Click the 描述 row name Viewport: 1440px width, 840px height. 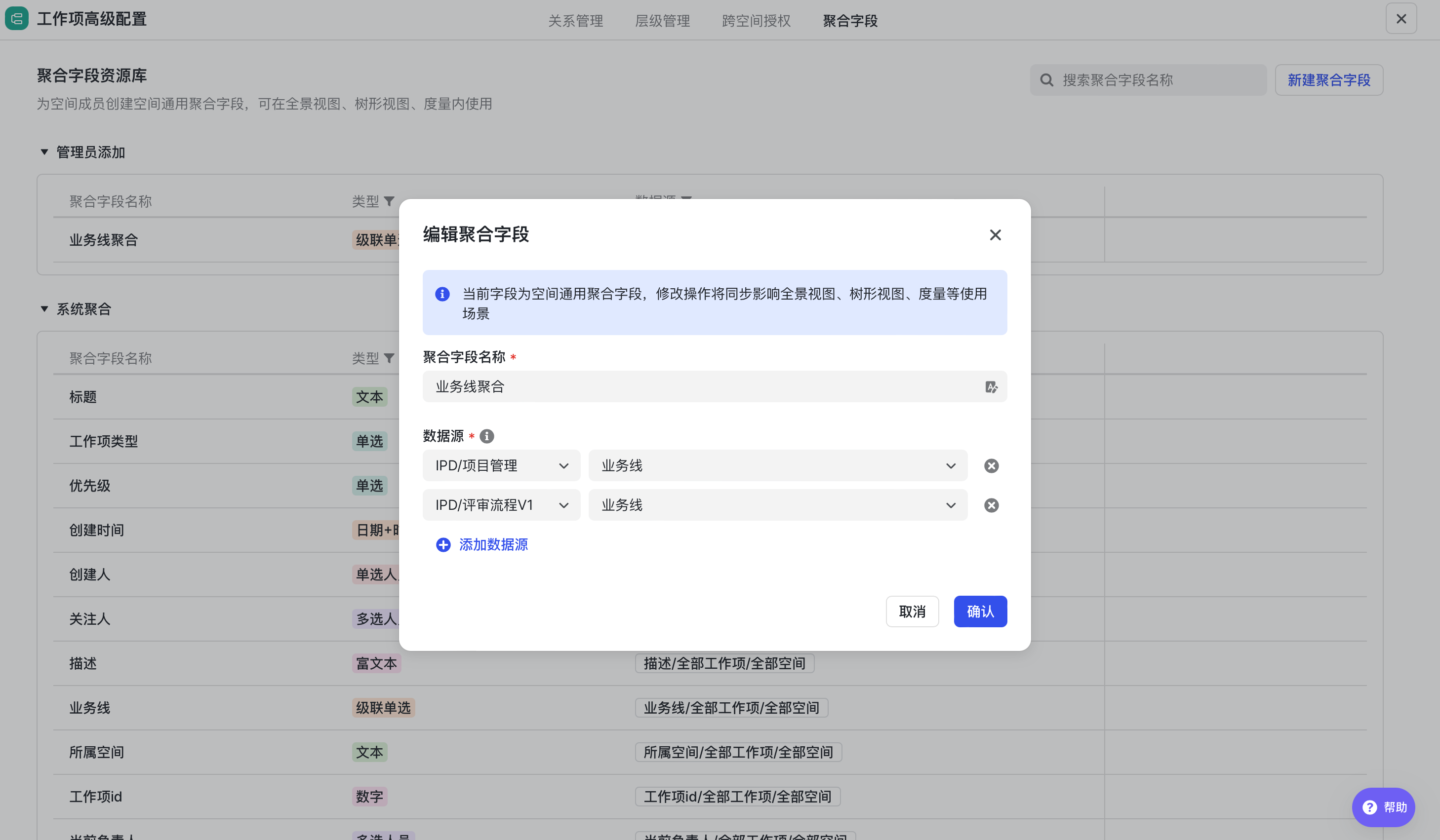click(83, 663)
